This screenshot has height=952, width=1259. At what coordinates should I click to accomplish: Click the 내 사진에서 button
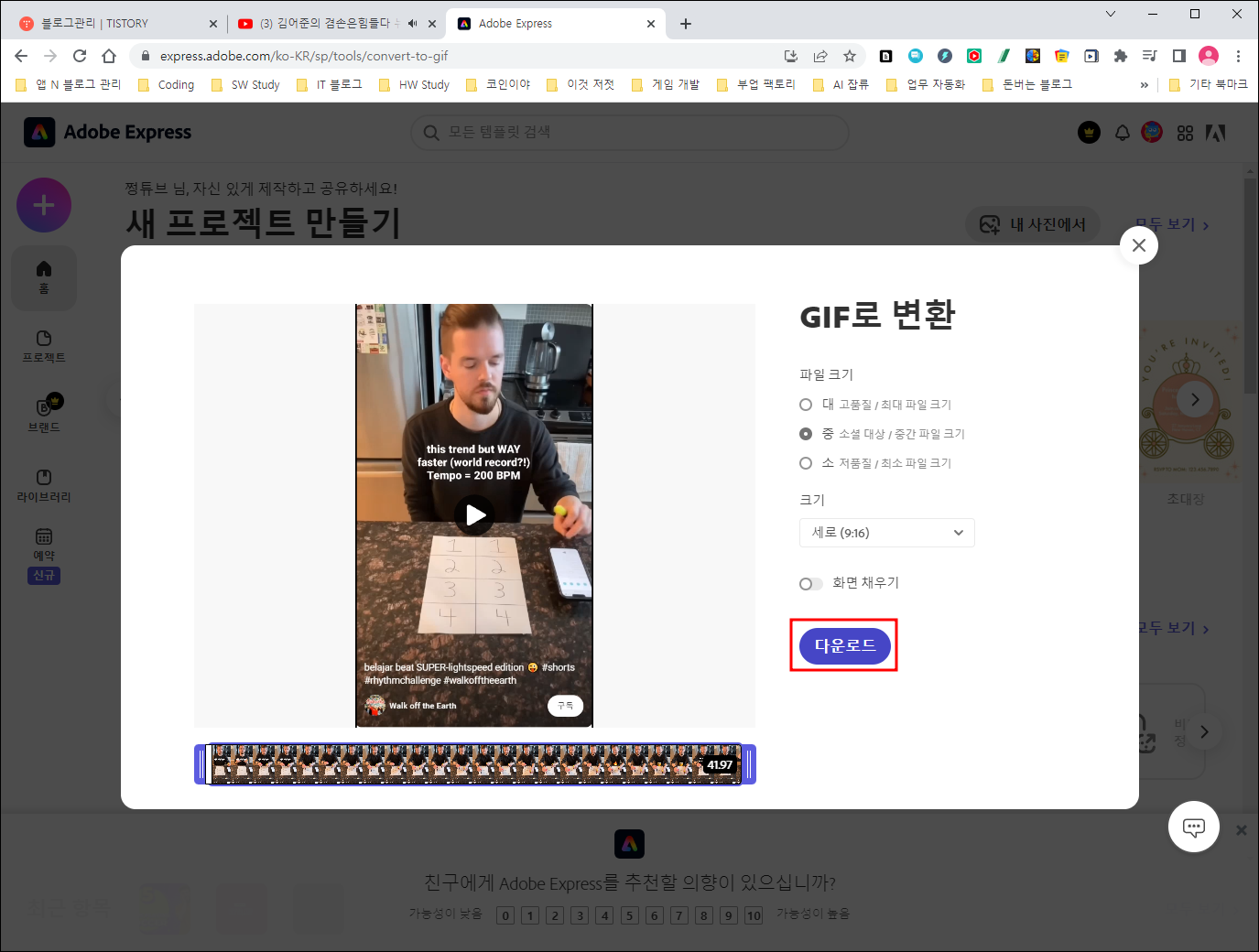click(x=1033, y=224)
